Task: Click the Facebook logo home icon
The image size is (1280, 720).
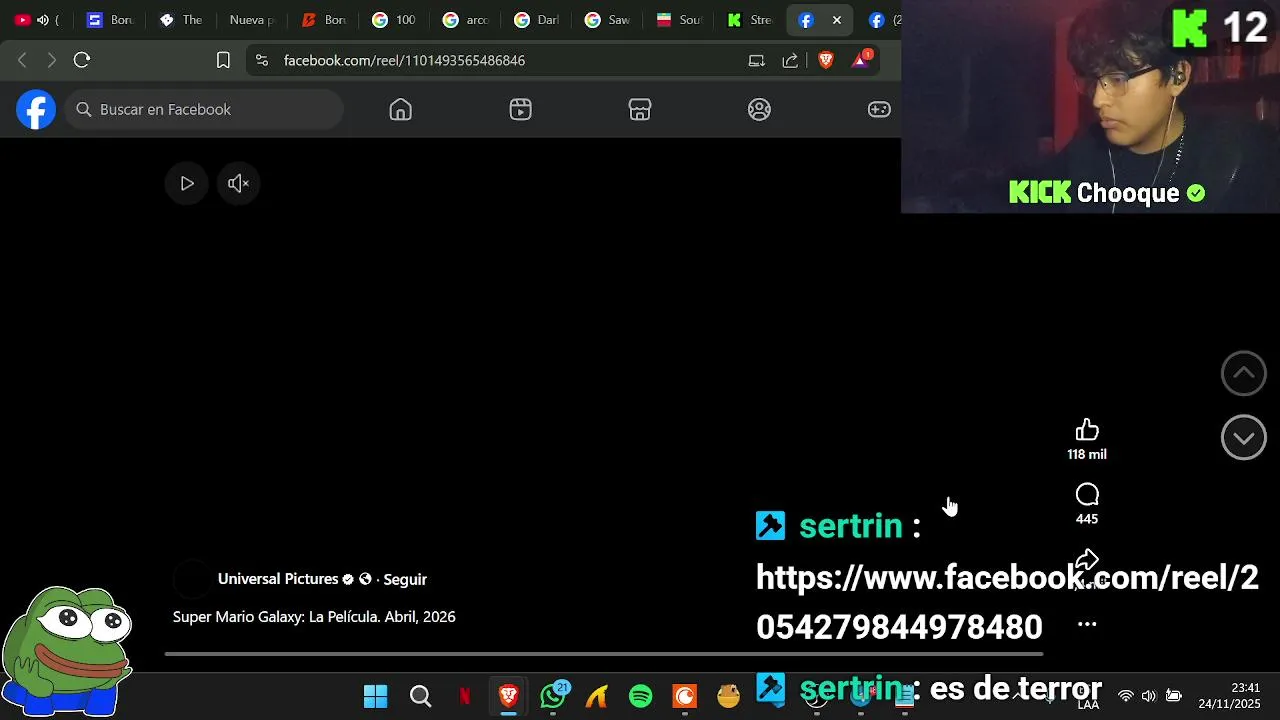Action: (x=36, y=110)
